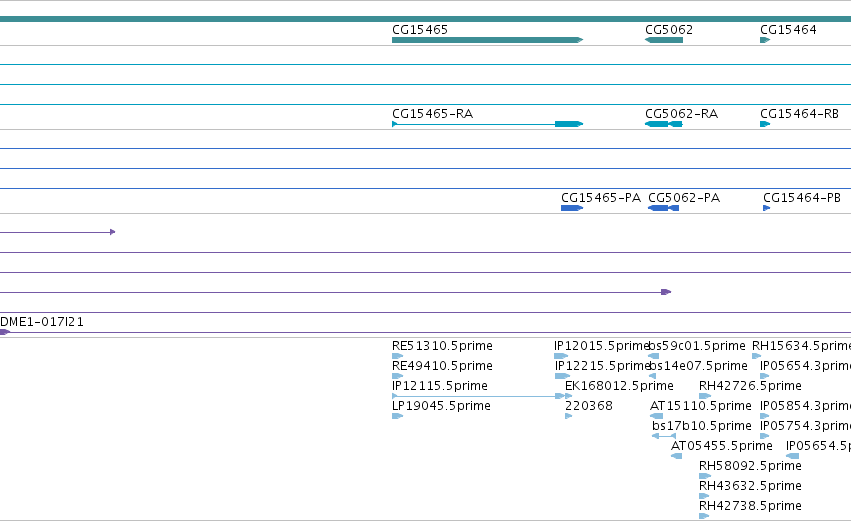Click the bs14e07.5prime EST label
Image resolution: width=851 pixels, height=521 pixels.
coord(698,366)
